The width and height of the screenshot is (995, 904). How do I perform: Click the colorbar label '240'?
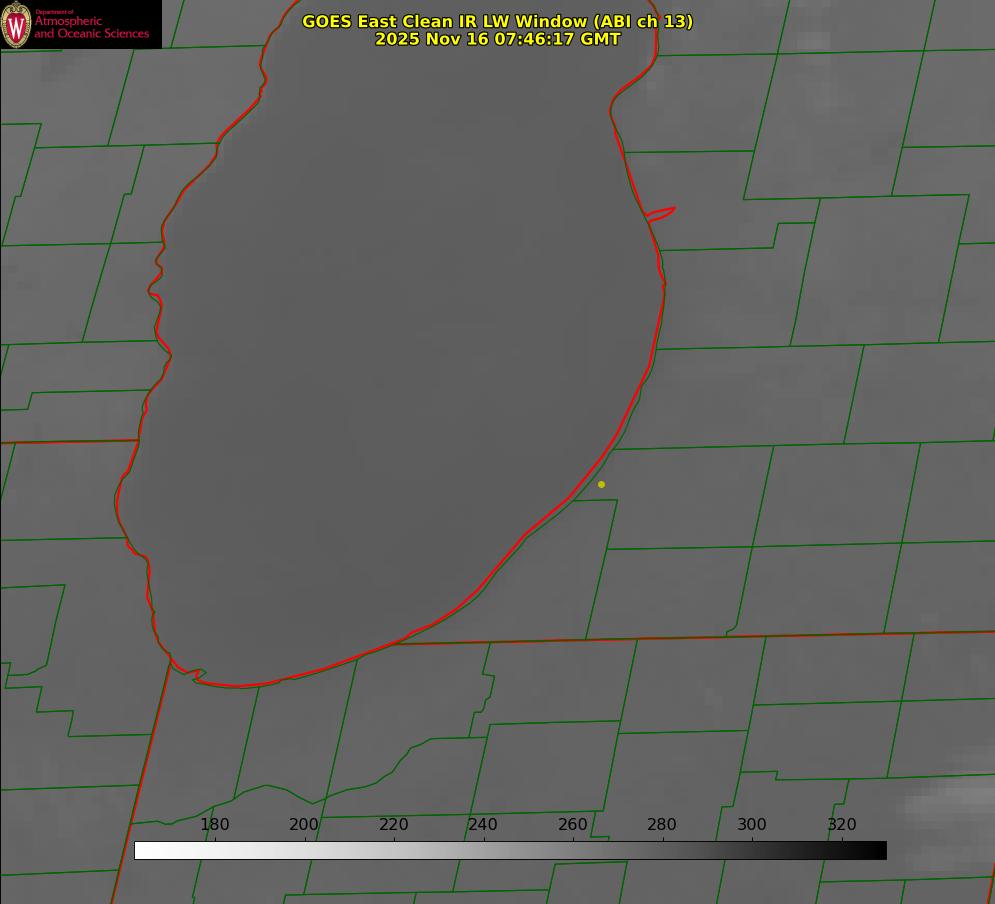click(x=483, y=824)
